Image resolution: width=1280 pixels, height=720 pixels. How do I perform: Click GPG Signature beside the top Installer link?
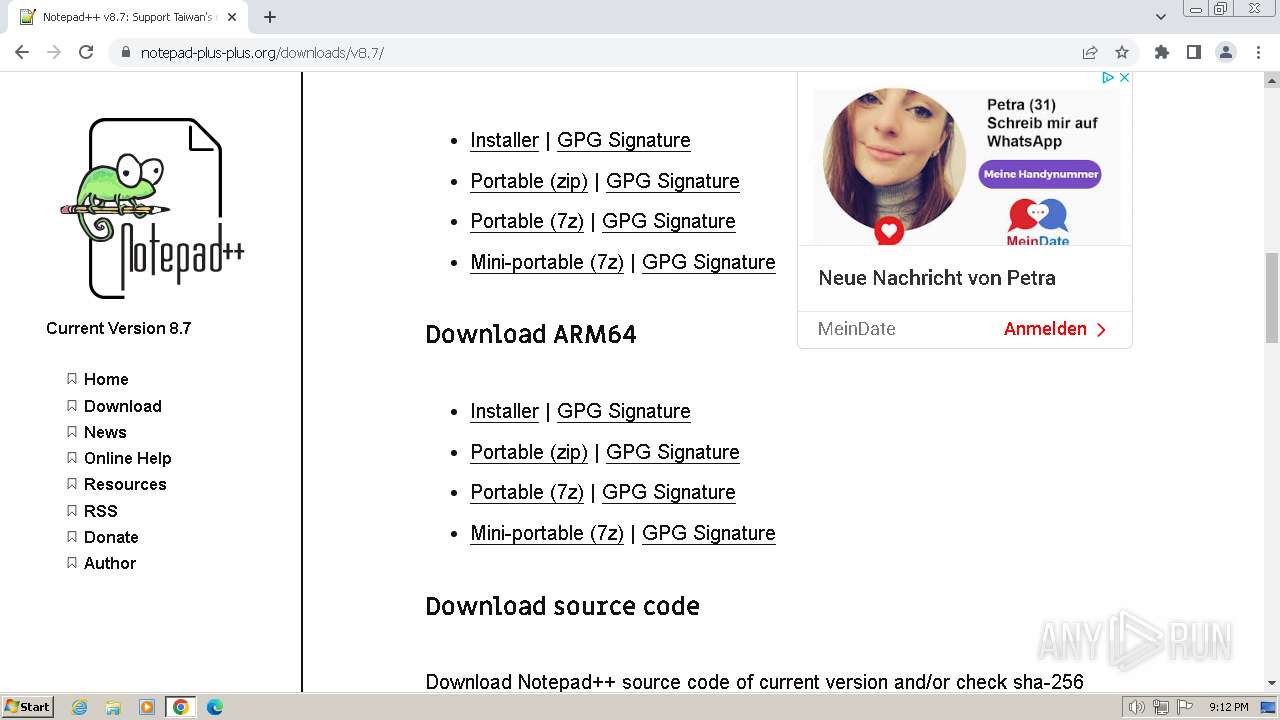click(624, 140)
